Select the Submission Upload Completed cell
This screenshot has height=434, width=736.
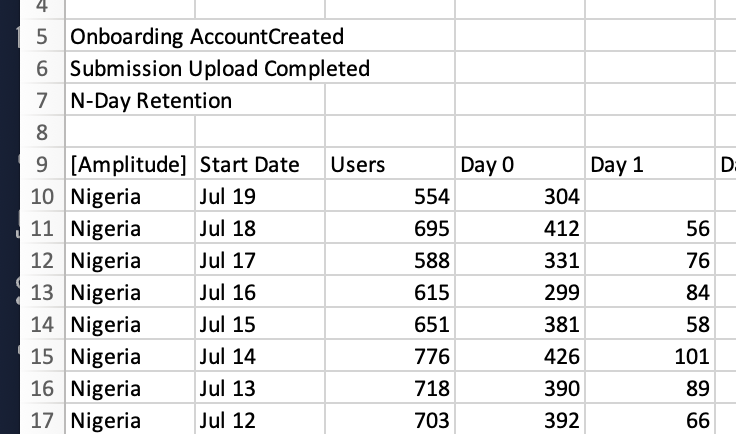[260, 68]
